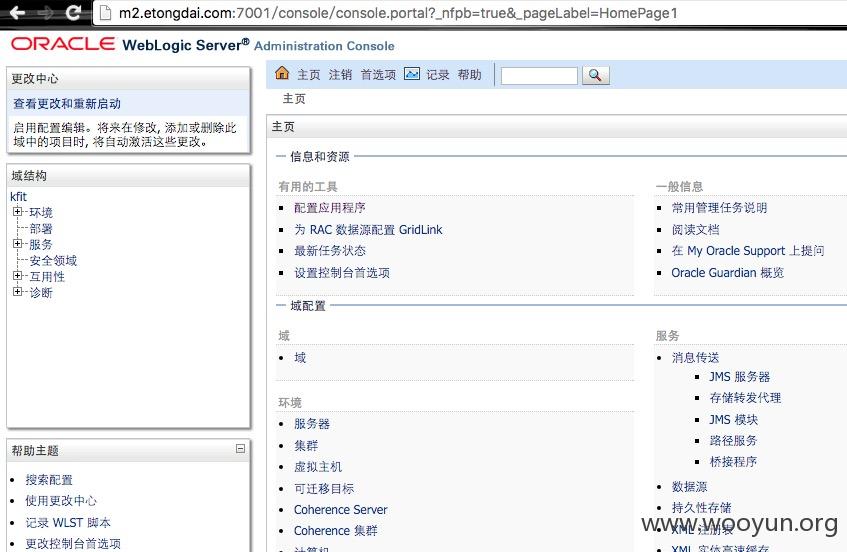
Task: Open 常用管理任务说明 link
Action: pos(719,208)
